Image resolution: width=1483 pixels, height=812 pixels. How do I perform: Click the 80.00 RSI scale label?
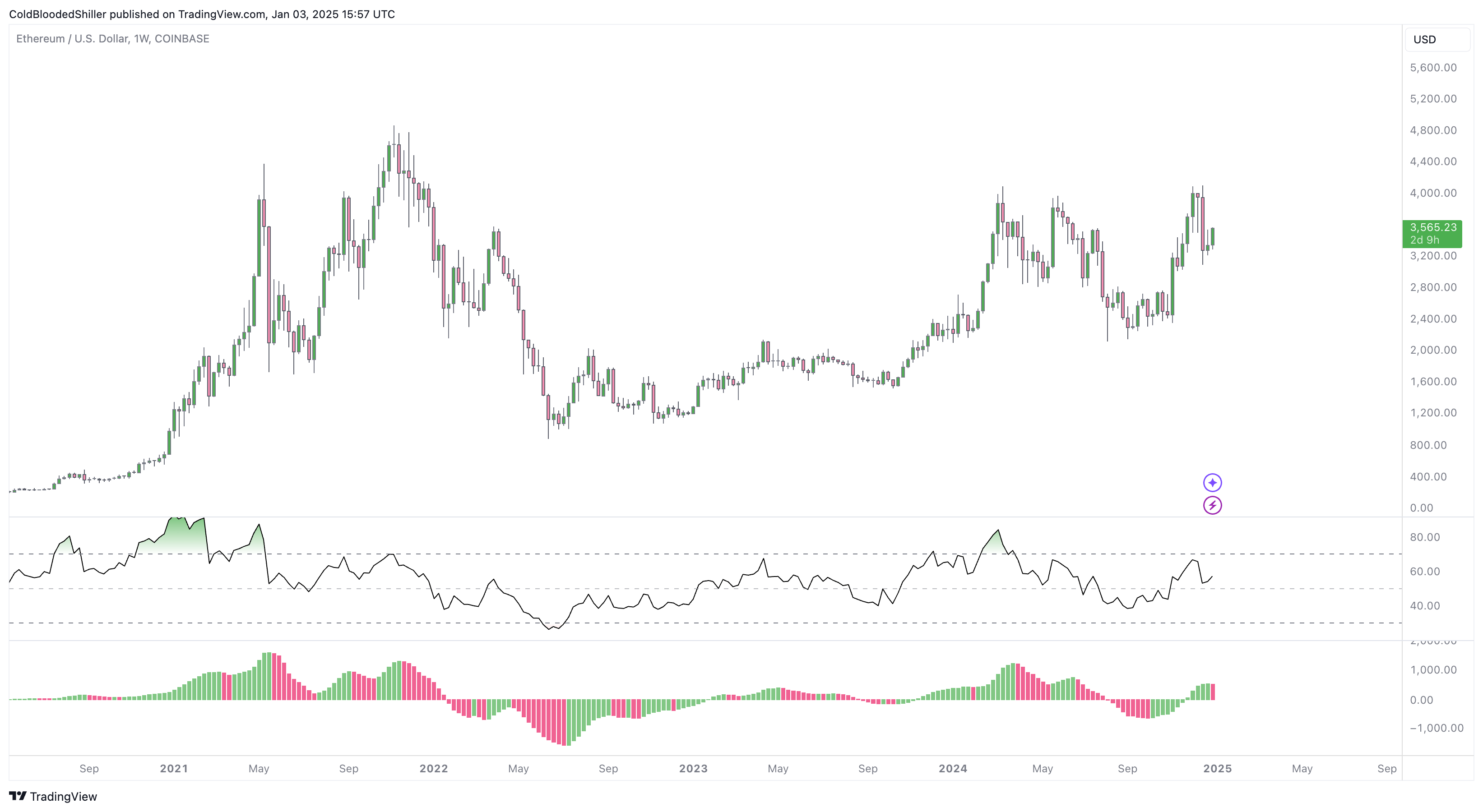1425,537
